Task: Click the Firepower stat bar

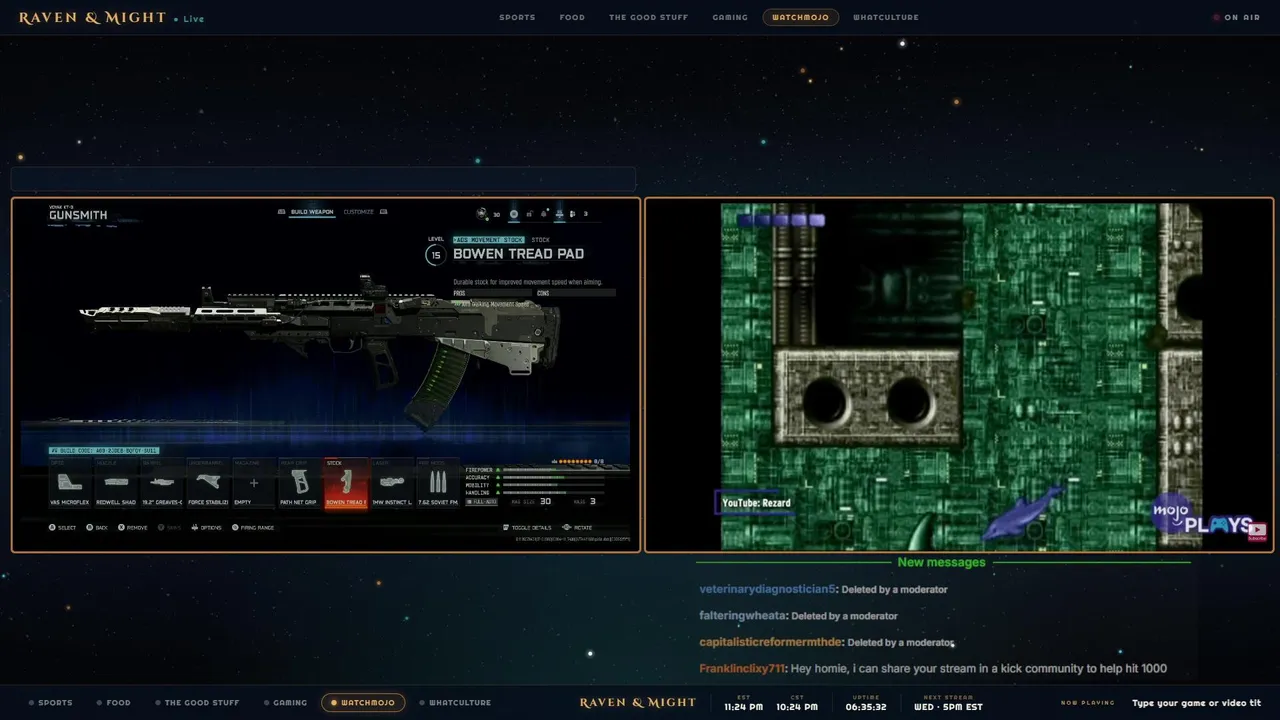Action: 554,470
